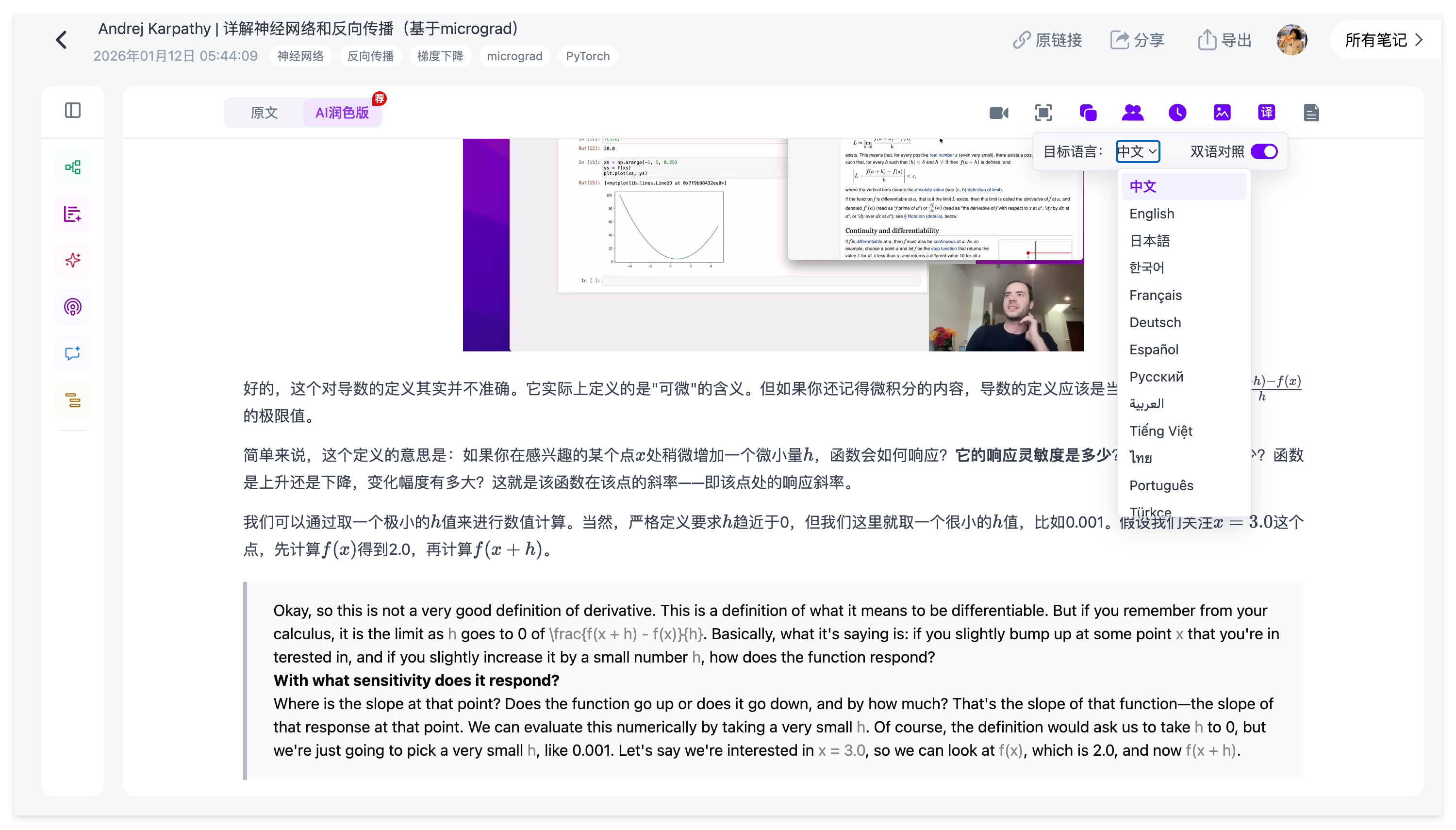Click the lecture video screenshot thumbnail

coord(773,245)
